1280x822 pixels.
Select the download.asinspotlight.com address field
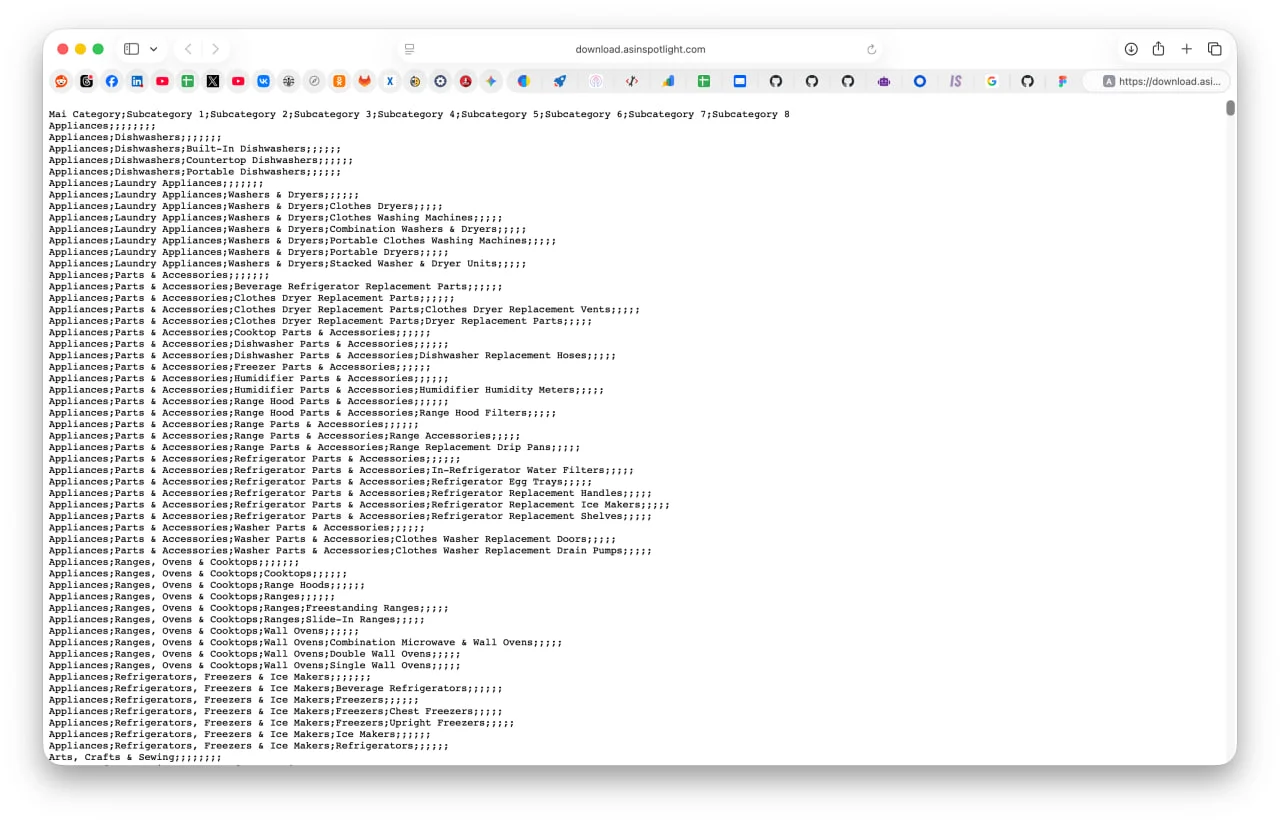(640, 49)
